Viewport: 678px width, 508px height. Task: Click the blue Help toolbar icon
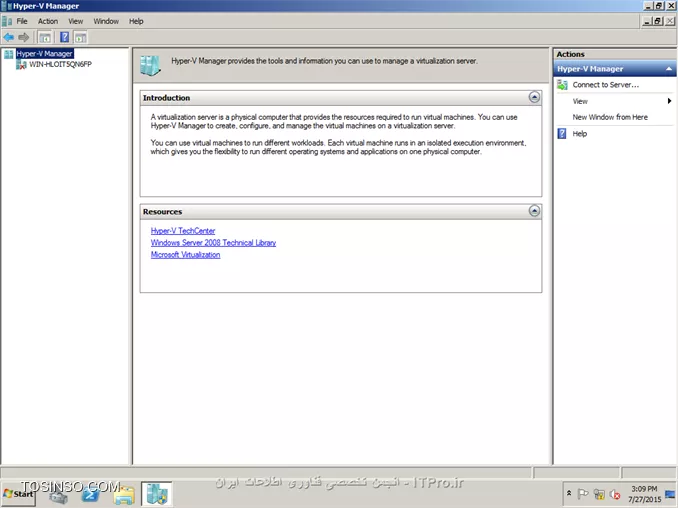(x=64, y=38)
